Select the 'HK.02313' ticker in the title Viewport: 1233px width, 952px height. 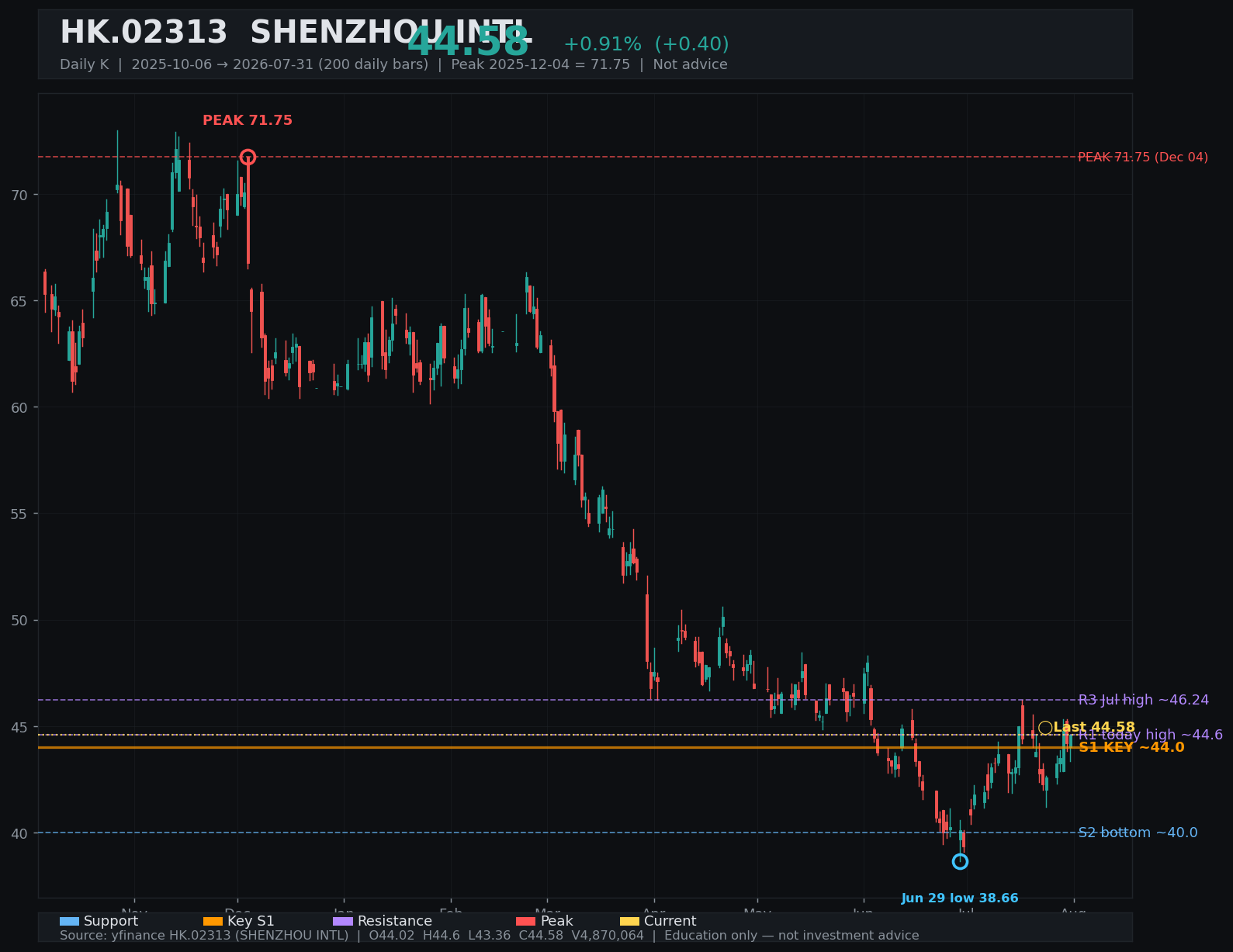144,33
